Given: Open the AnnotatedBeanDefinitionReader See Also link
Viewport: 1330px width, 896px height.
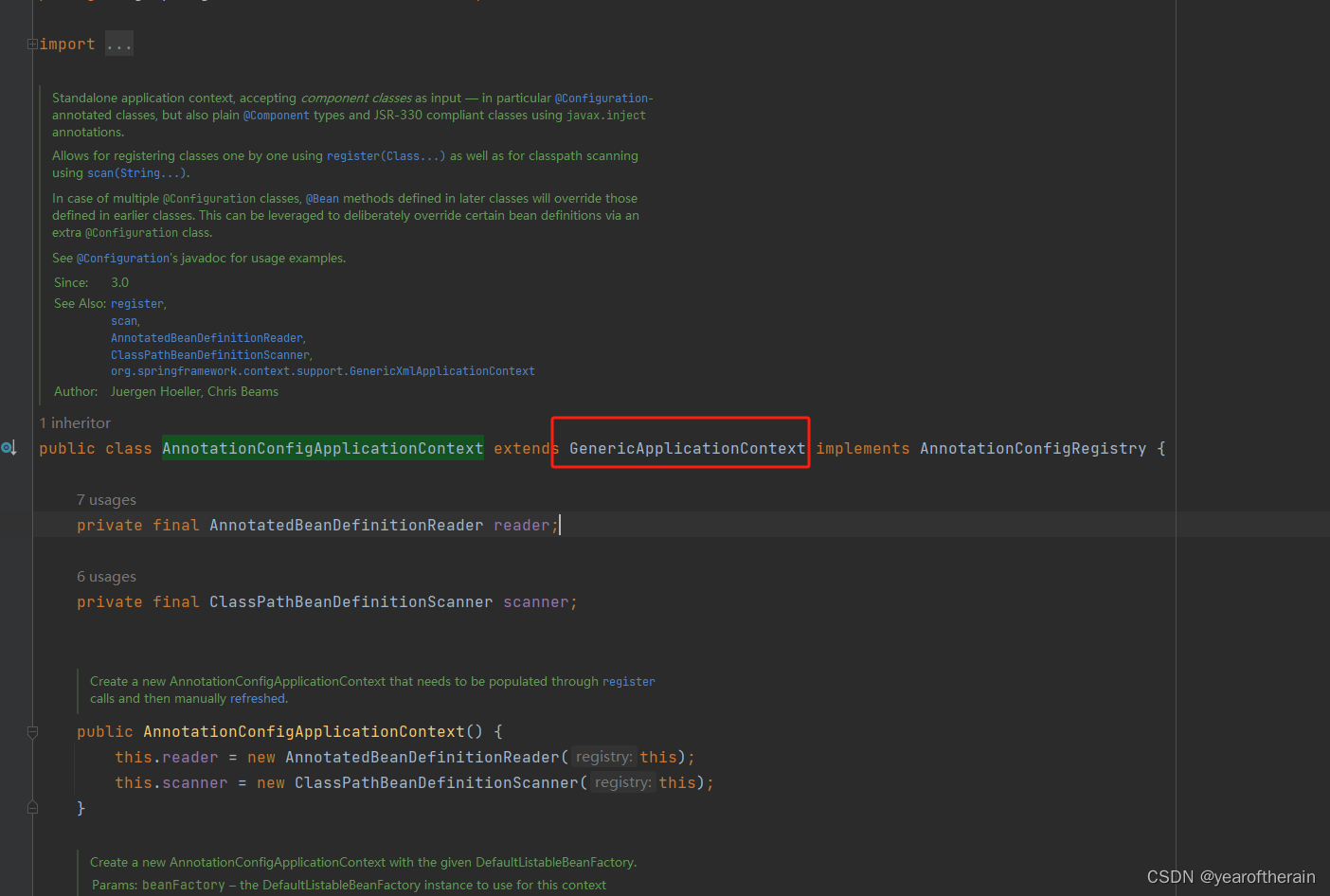Looking at the screenshot, I should pyautogui.click(x=207, y=338).
